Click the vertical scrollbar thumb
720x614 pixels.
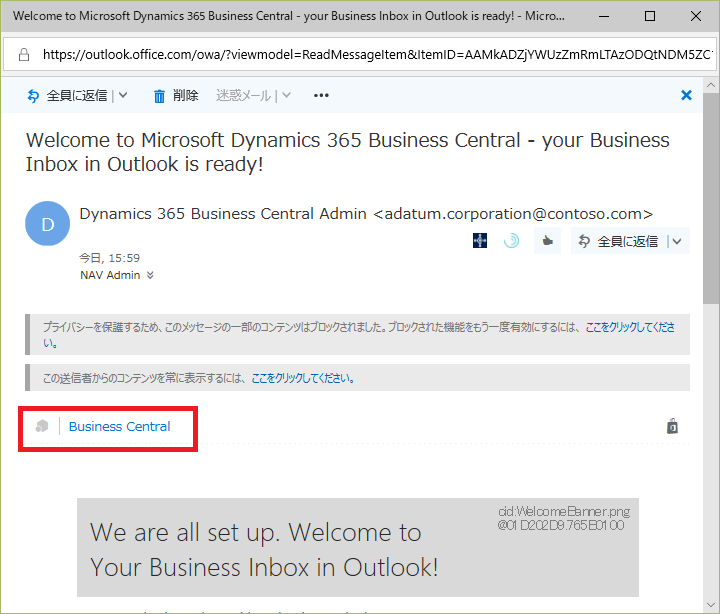pos(711,197)
